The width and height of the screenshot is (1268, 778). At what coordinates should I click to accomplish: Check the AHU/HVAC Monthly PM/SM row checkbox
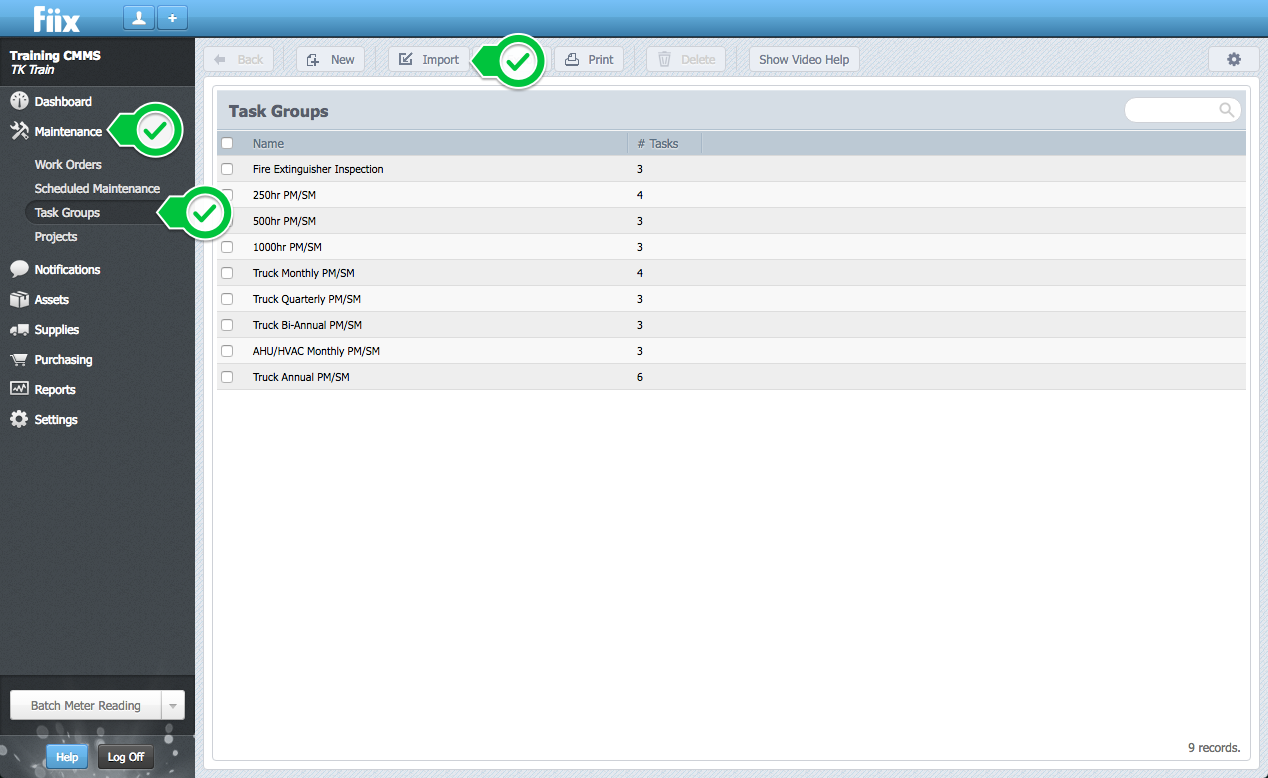pos(227,351)
